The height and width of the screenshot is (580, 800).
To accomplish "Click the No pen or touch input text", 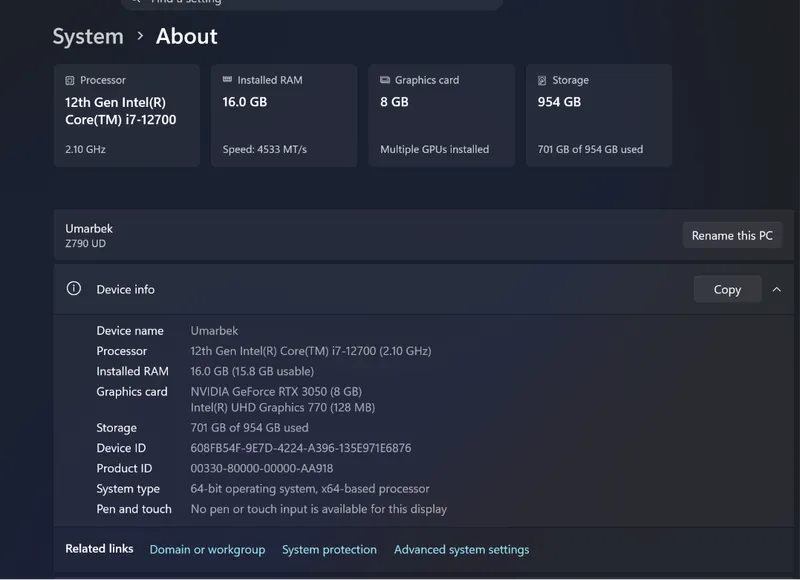I will click(x=318, y=509).
